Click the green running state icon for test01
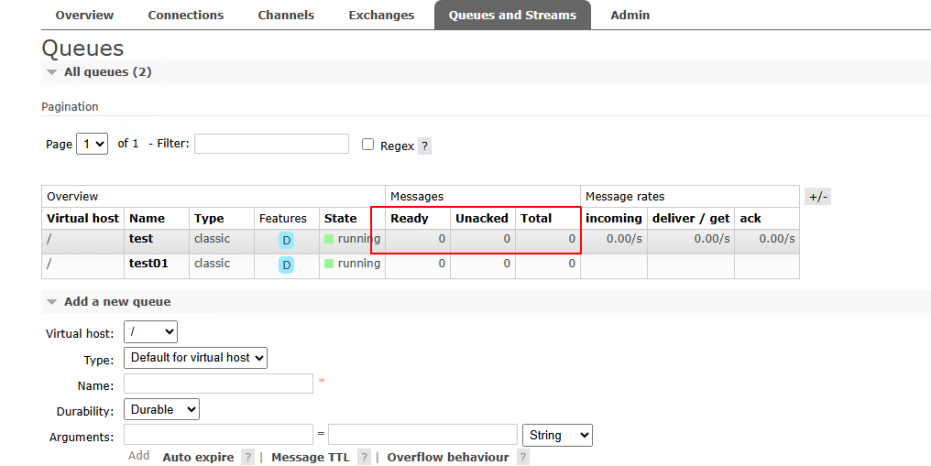The width and height of the screenshot is (931, 466). (329, 264)
